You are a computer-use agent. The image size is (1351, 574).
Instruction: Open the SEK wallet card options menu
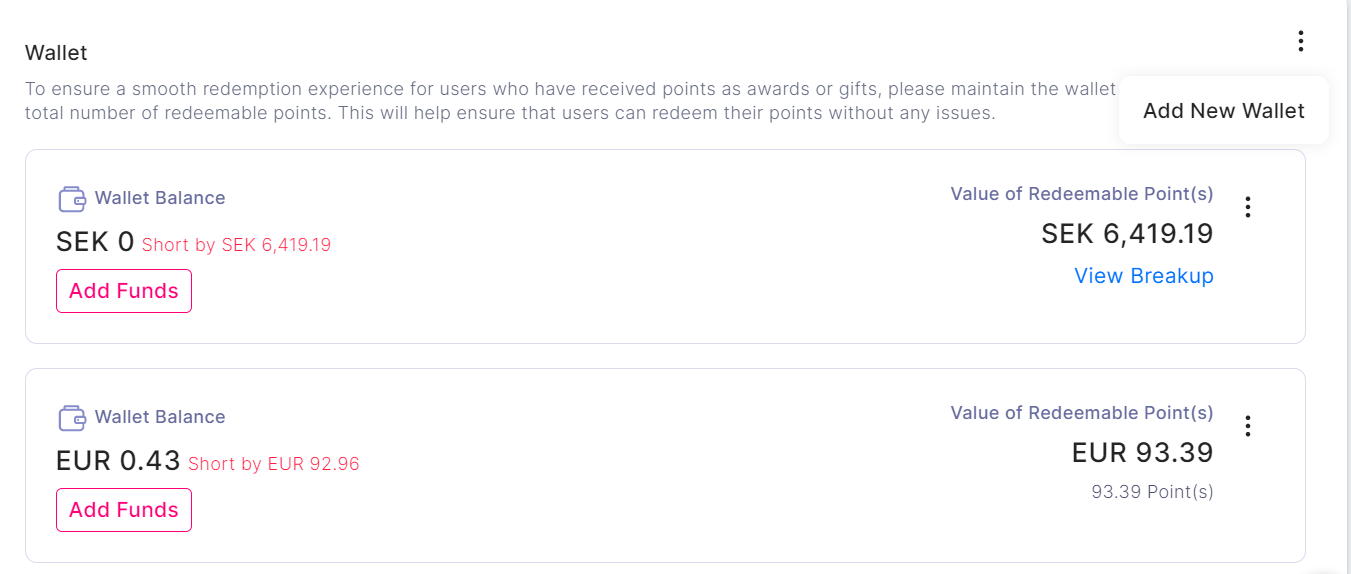[1247, 207]
